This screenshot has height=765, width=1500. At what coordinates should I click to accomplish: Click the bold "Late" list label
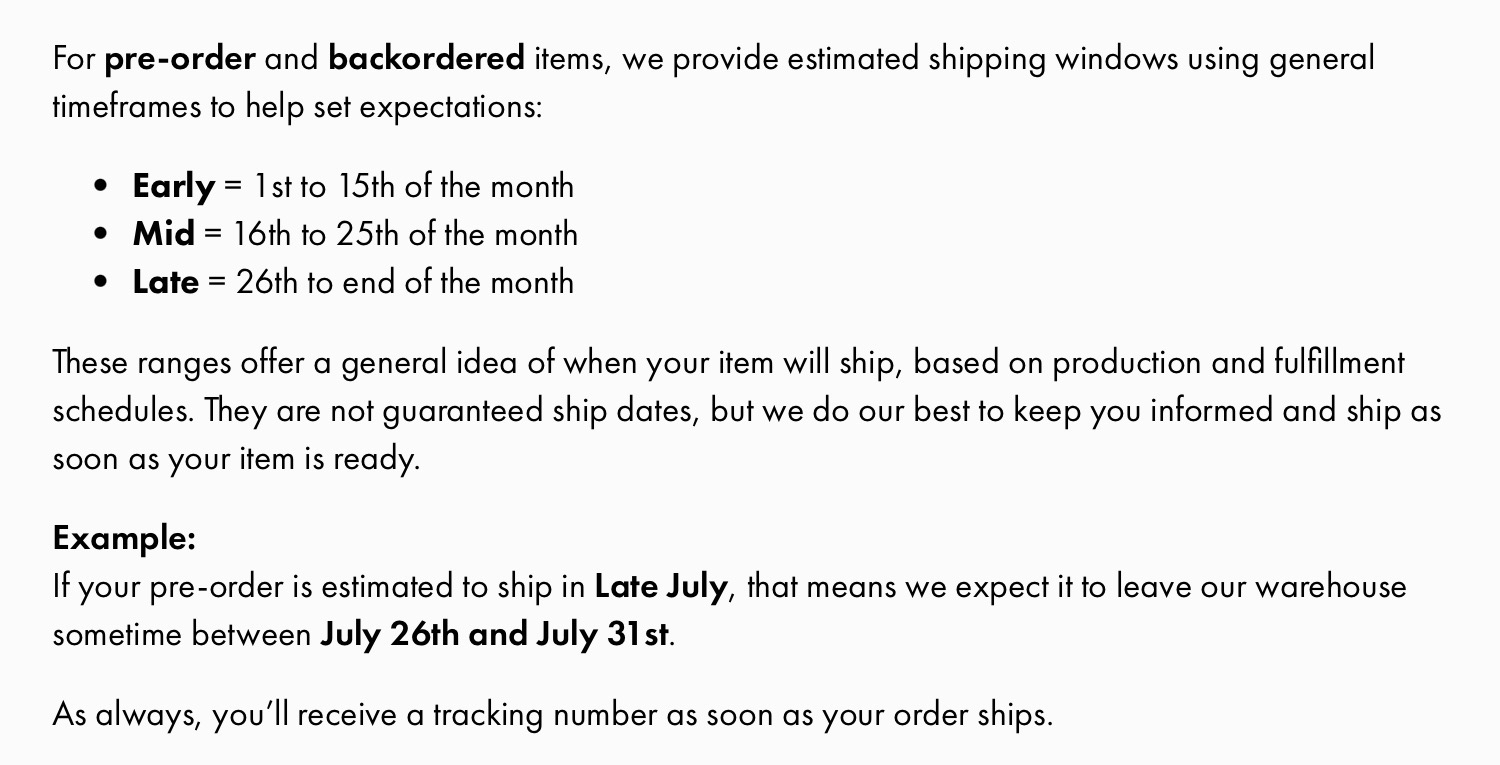(x=166, y=282)
